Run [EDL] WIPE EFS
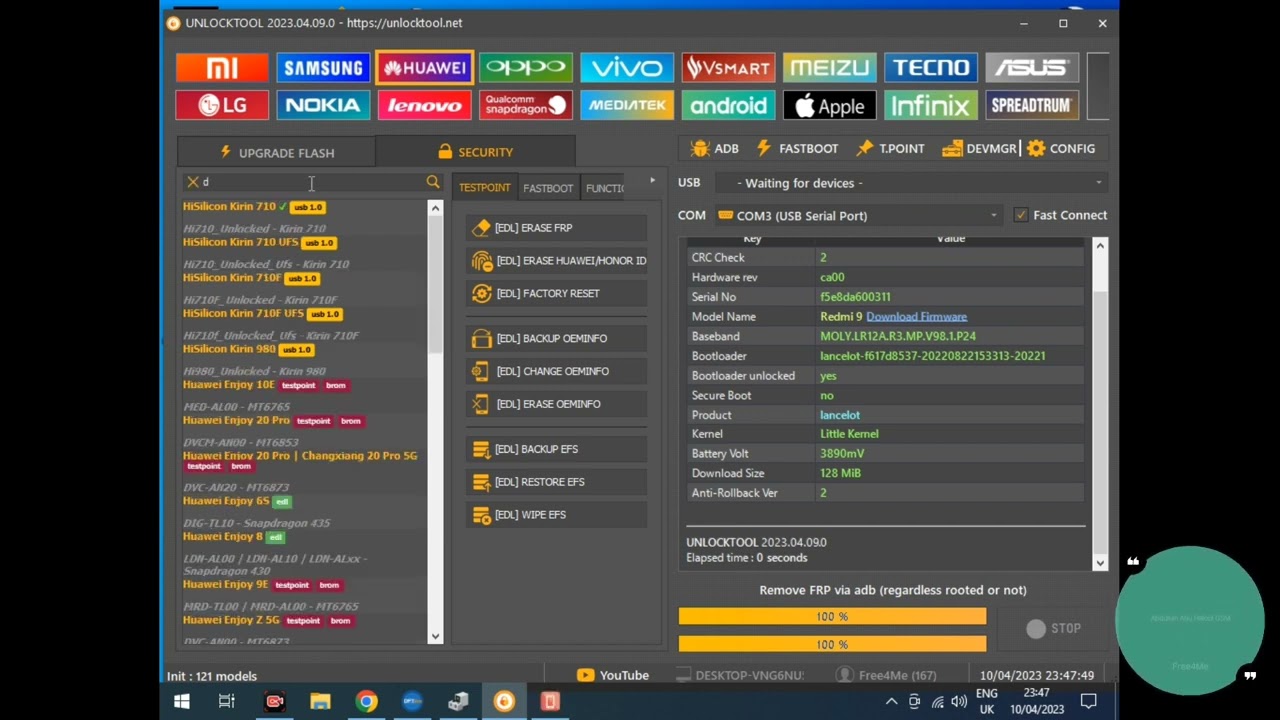This screenshot has width=1280, height=720. point(556,516)
